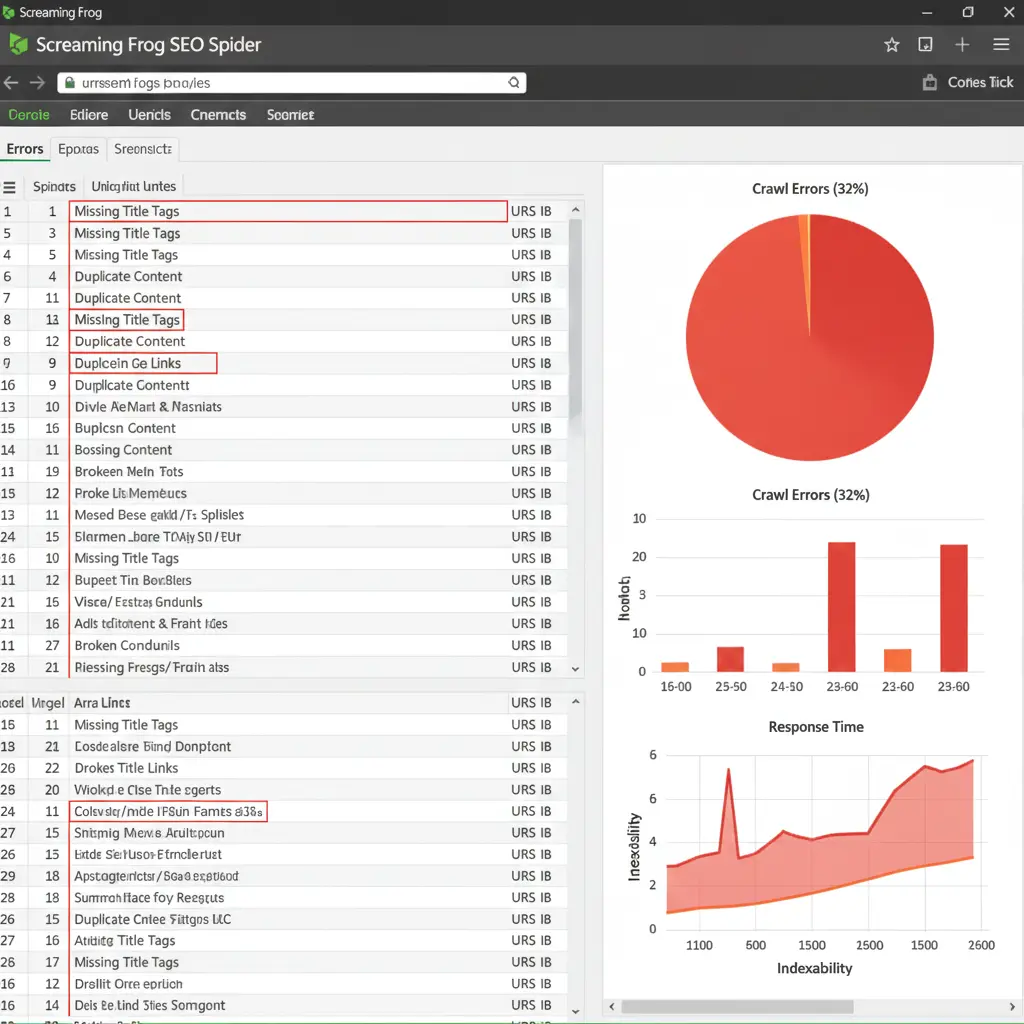Switch to the Errors tab
The image size is (1024, 1024).
pyautogui.click(x=25, y=149)
